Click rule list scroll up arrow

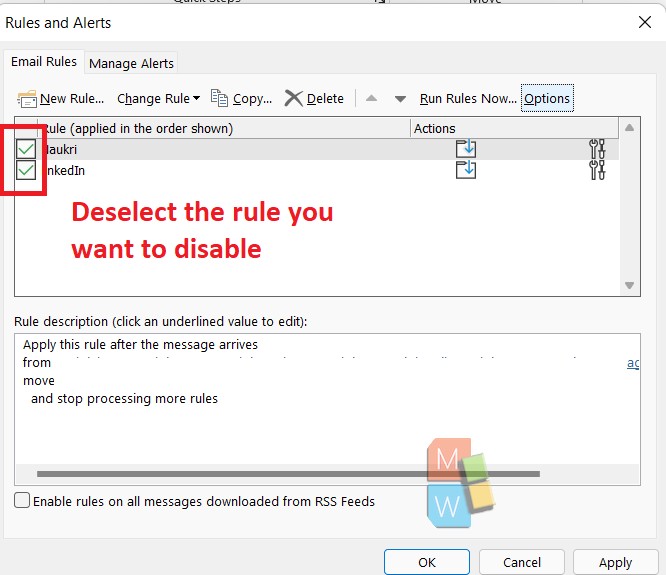click(x=629, y=127)
